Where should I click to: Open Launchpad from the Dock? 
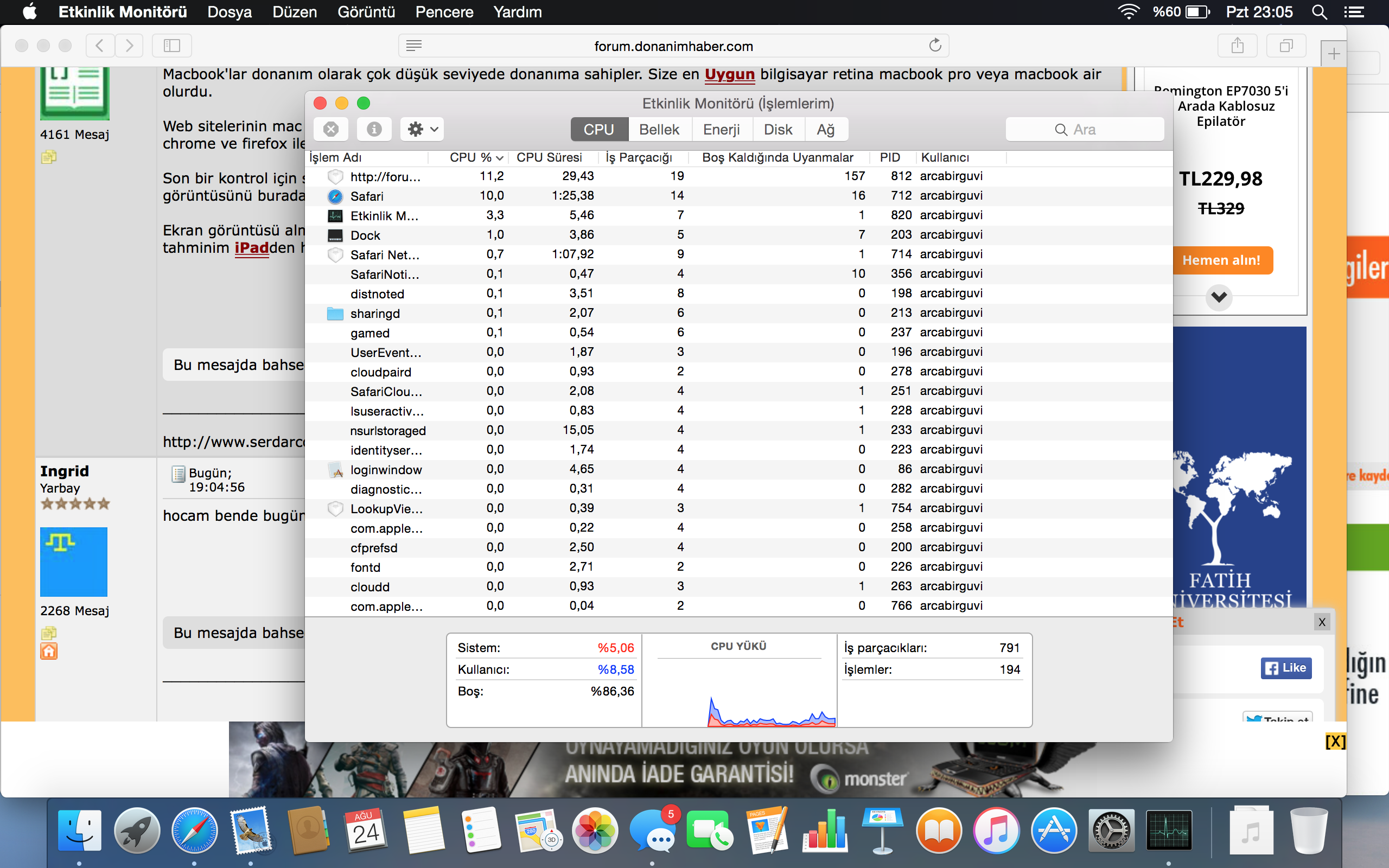tap(137, 830)
